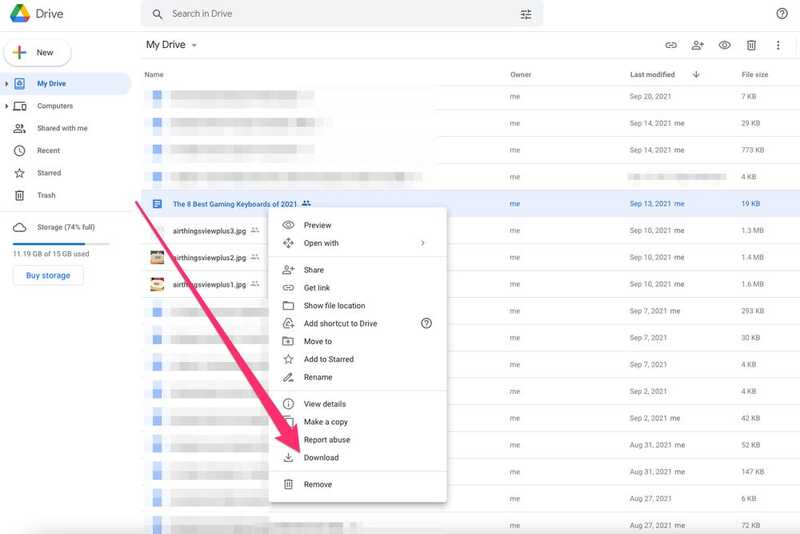
Task: Select airthingsviewplus2.jpg file
Action: (x=209, y=258)
